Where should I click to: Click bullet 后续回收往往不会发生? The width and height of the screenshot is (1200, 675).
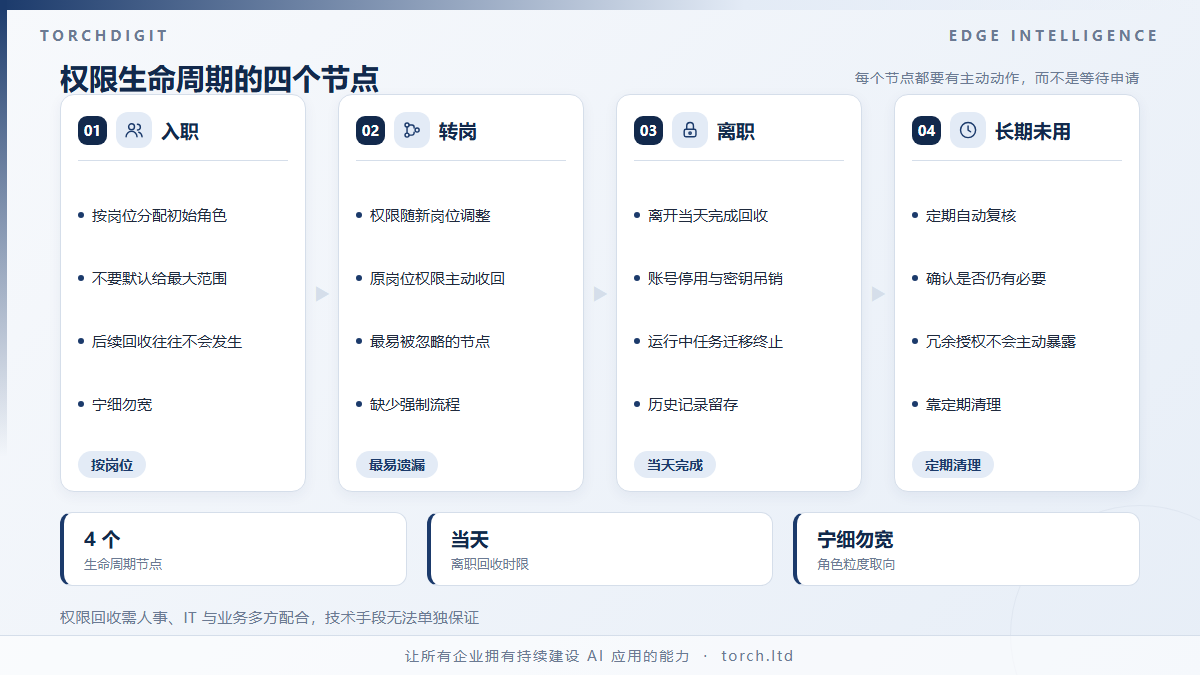tap(167, 341)
